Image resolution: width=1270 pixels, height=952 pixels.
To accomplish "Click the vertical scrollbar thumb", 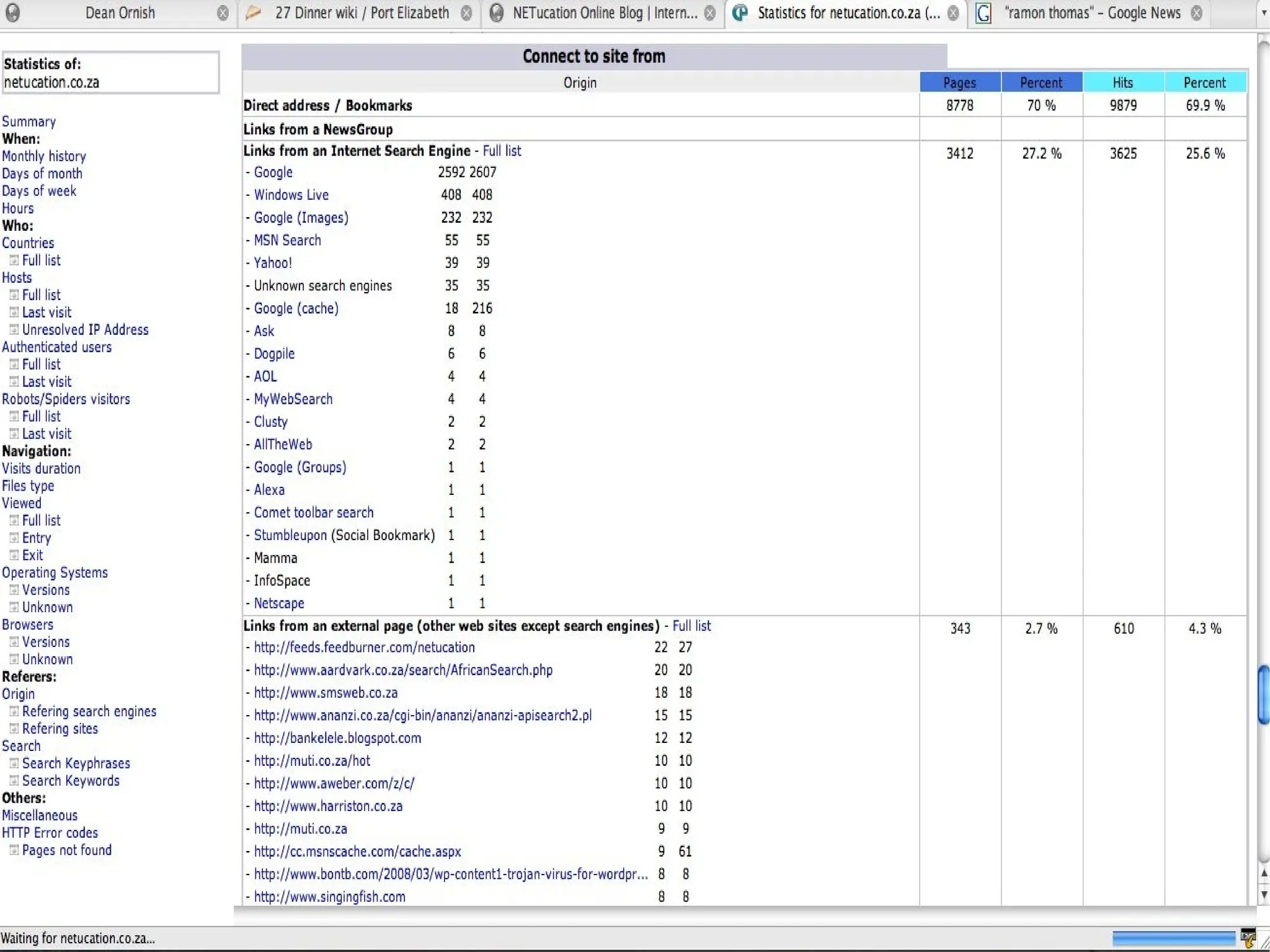I will 1263,695.
